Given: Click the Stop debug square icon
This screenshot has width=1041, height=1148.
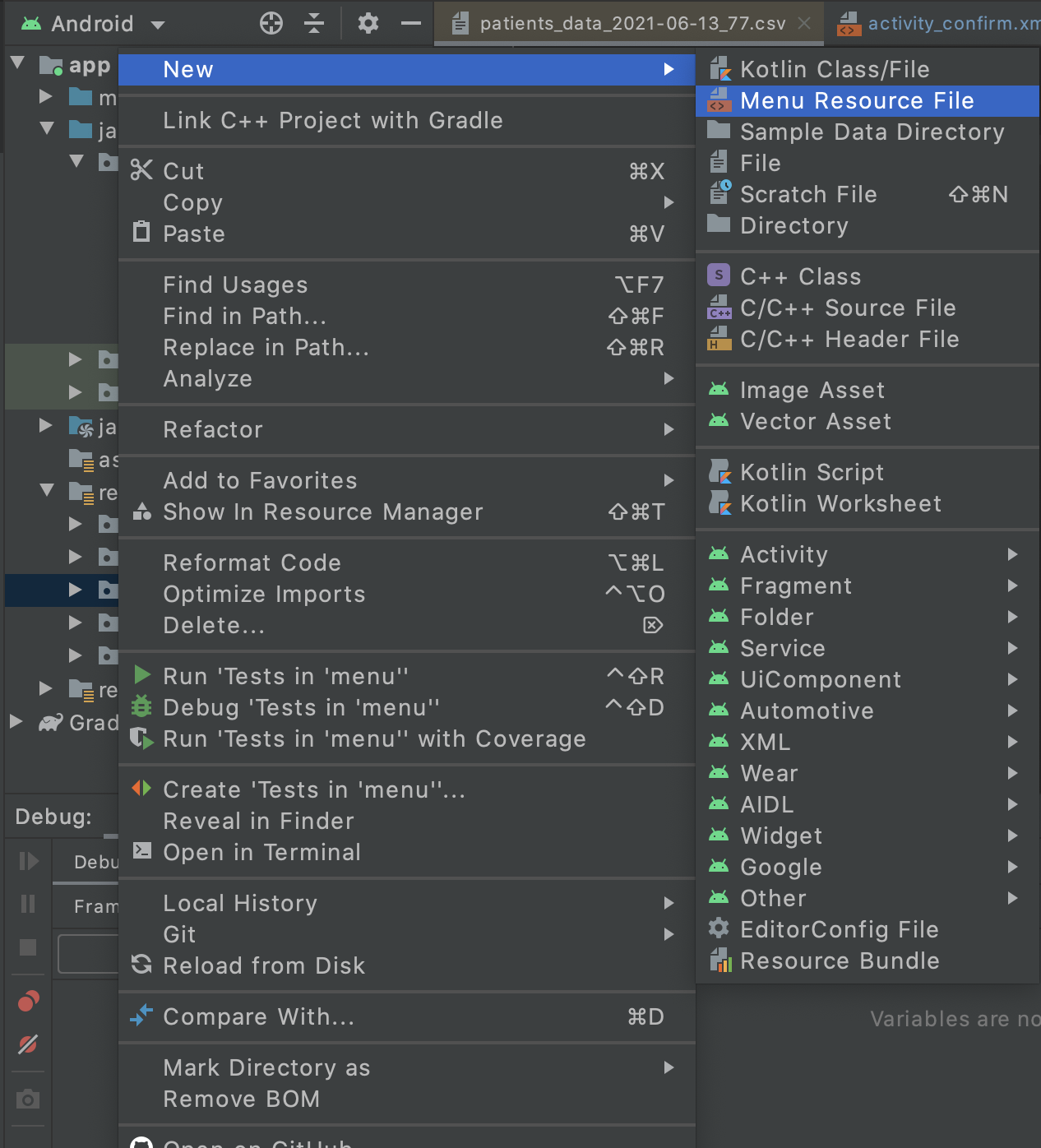Looking at the screenshot, I should tap(28, 947).
